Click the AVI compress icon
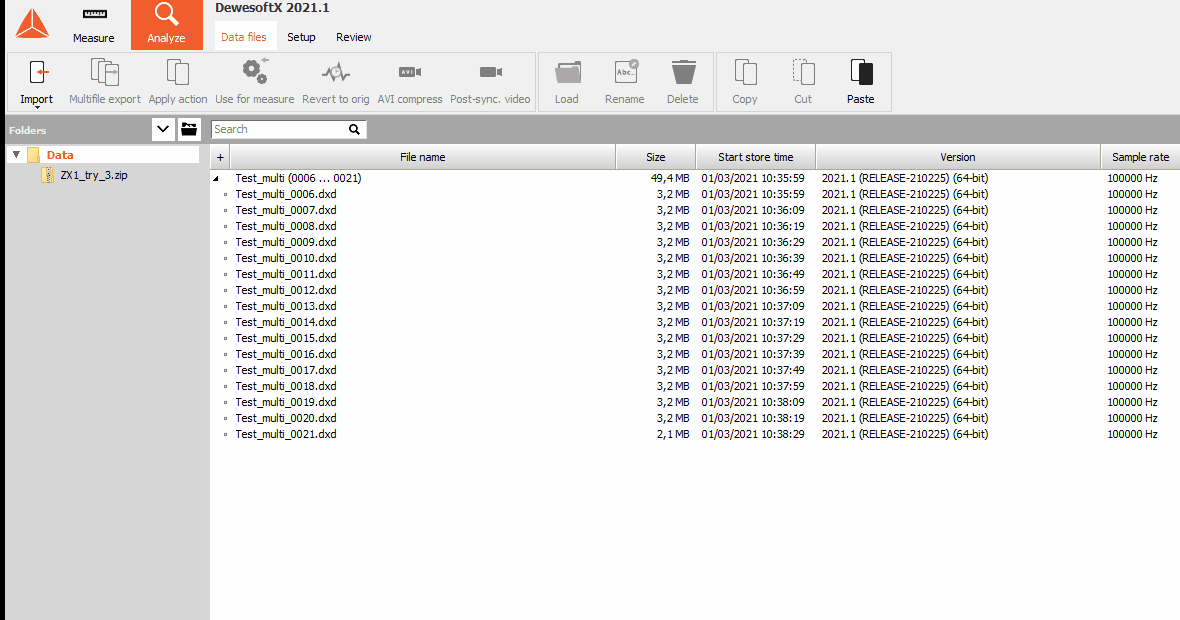Screen dimensions: 1180x620 [410, 72]
